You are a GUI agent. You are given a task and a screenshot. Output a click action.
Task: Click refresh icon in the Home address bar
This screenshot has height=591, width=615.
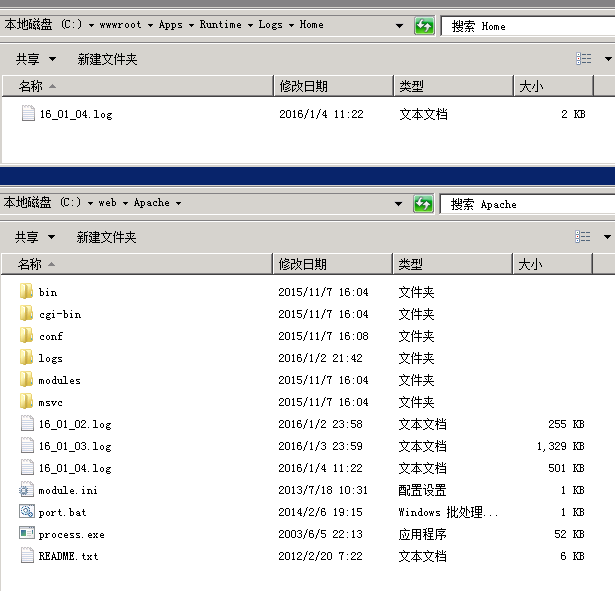424,26
